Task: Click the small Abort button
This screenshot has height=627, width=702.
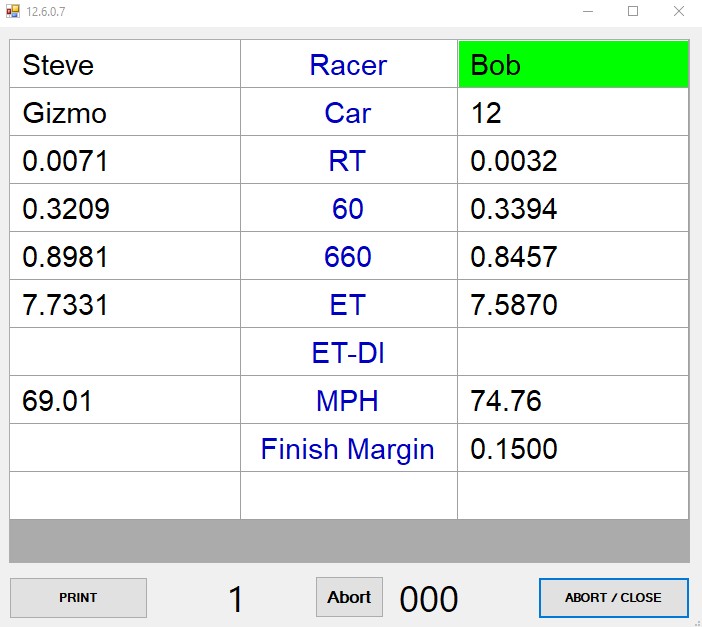Action: pyautogui.click(x=349, y=597)
